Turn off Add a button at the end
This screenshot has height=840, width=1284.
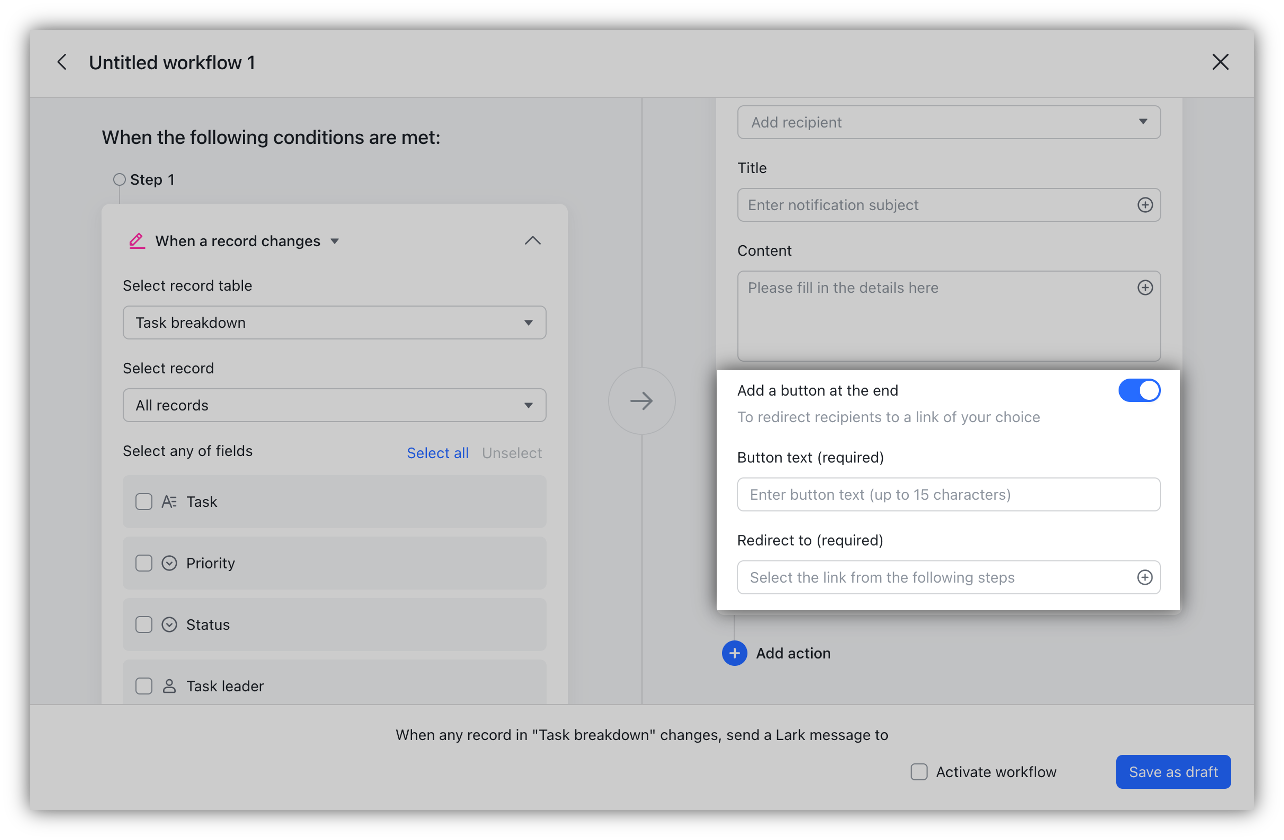[1139, 391]
